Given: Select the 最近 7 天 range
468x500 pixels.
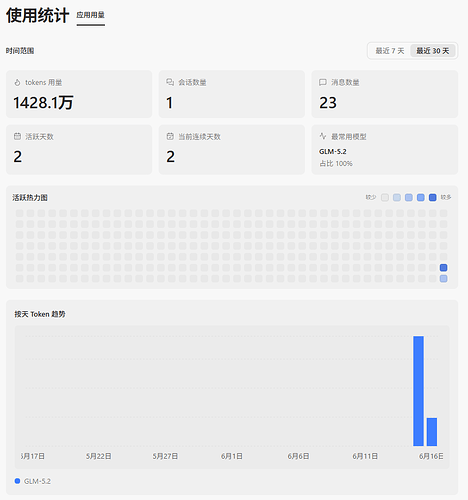Looking at the screenshot, I should point(390,51).
